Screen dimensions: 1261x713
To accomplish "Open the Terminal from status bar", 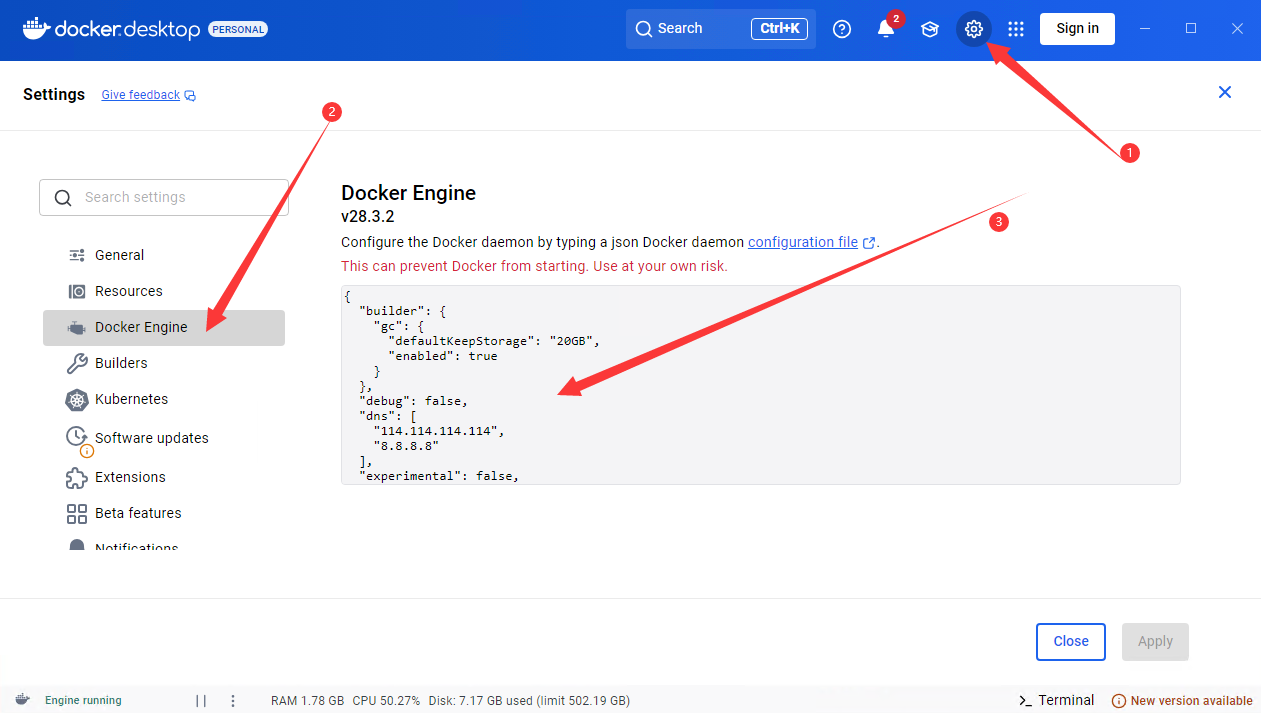I will point(1056,700).
